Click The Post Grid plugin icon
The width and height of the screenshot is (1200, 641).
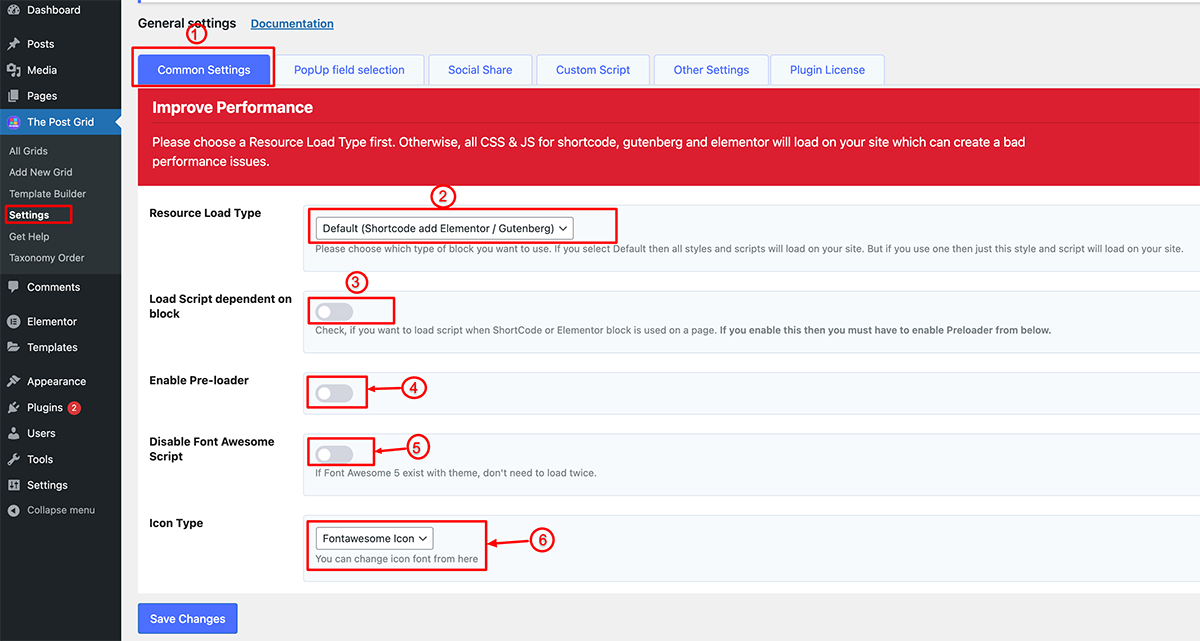(x=13, y=122)
